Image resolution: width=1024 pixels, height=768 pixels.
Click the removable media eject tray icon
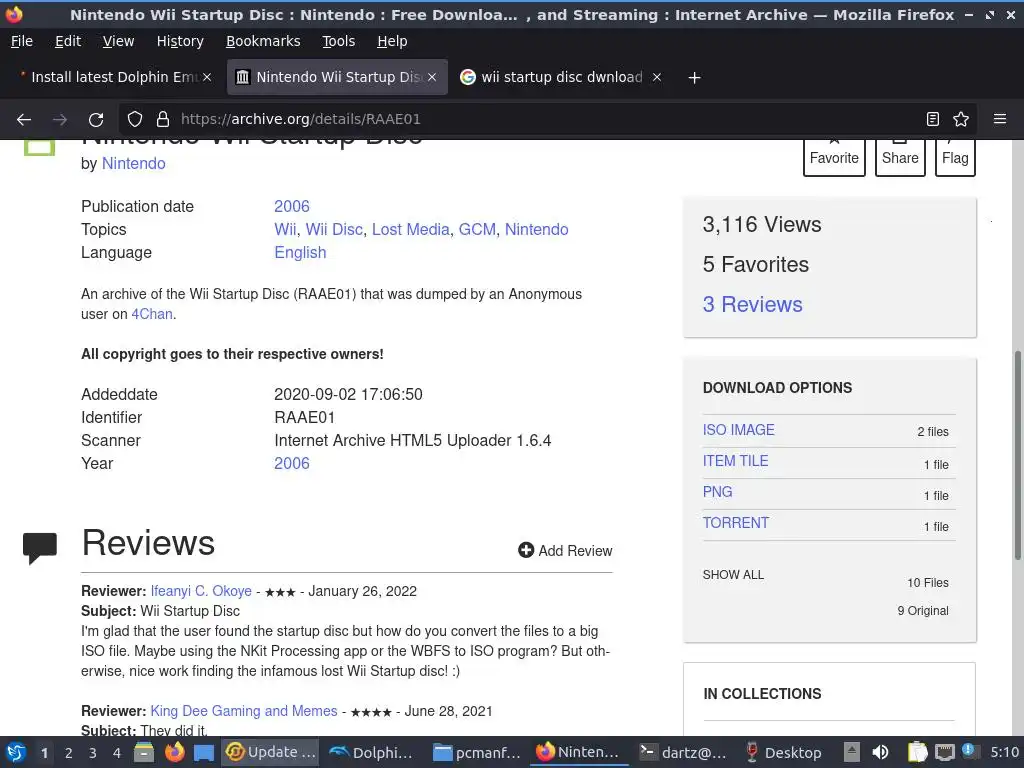(x=852, y=752)
